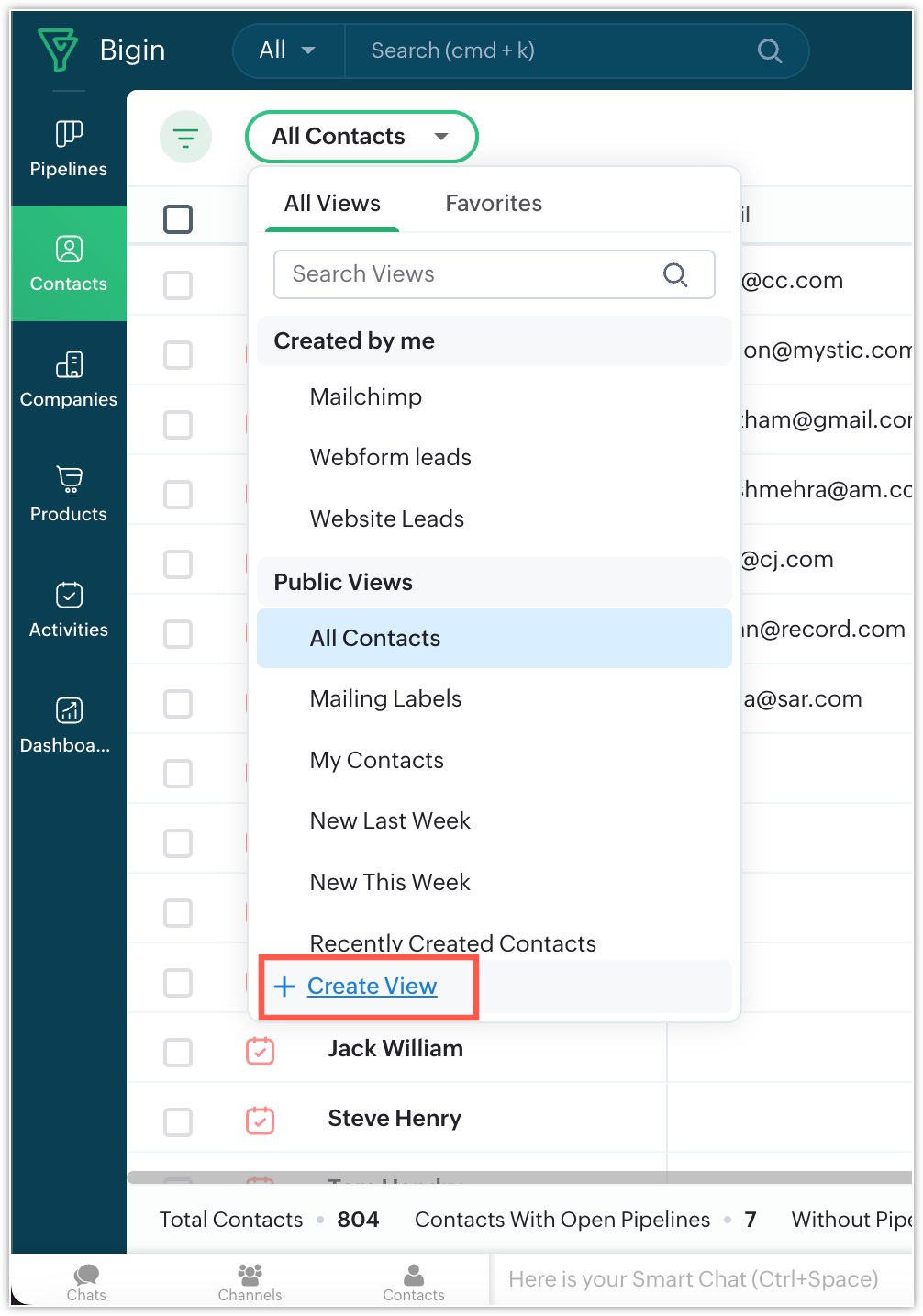Click the Search Views input field
Viewport: 923px width, 1316px height.
495,274
